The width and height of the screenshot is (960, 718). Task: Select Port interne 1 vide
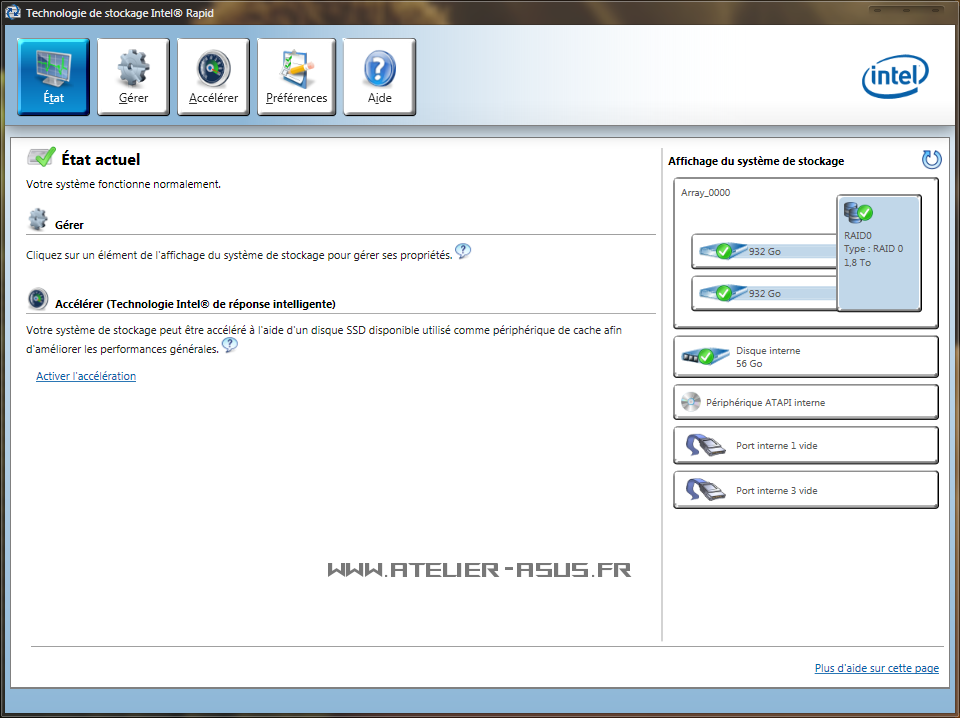(805, 446)
